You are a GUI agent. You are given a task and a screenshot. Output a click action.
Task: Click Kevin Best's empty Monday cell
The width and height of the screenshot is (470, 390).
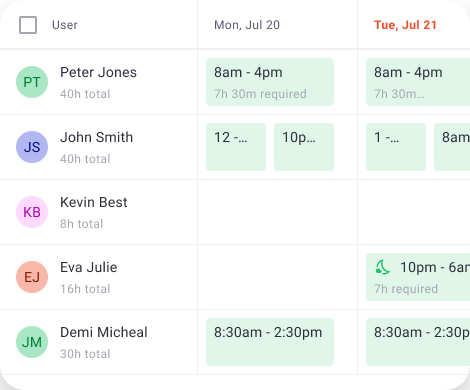(x=277, y=212)
